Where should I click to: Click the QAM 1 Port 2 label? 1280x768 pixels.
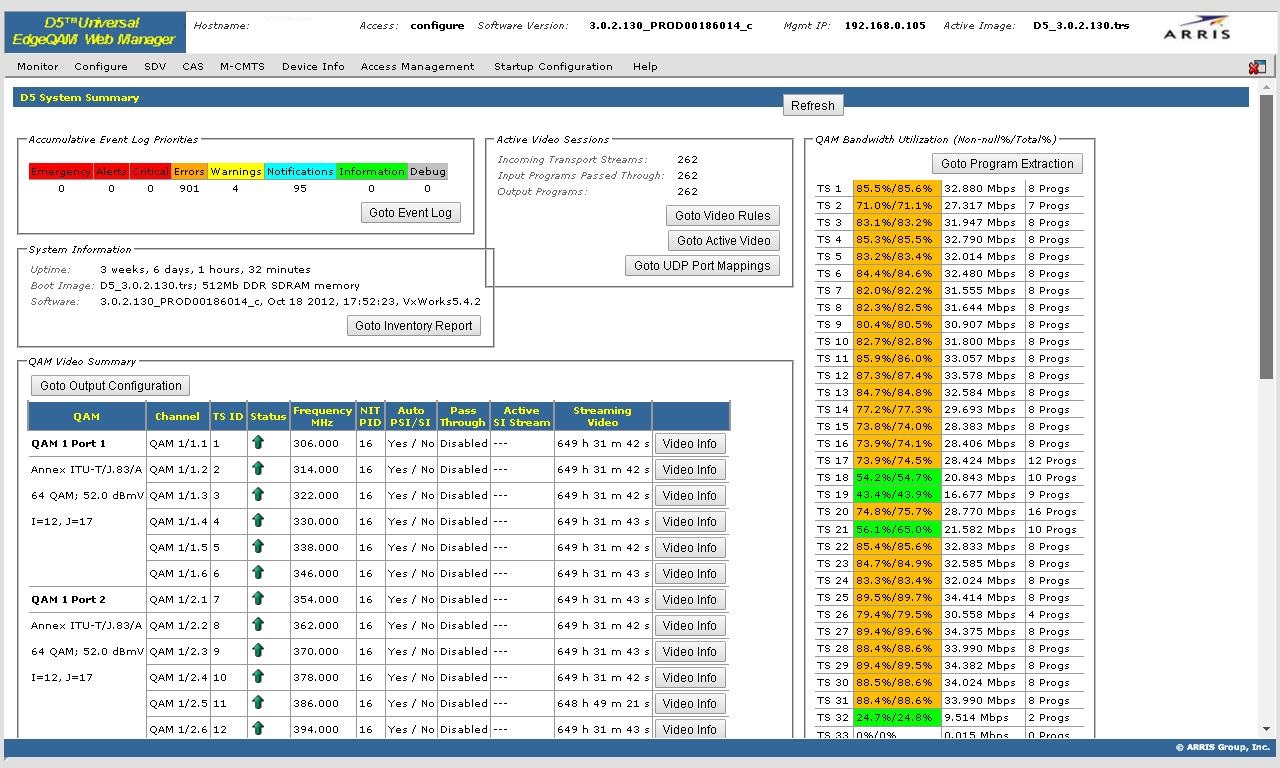(x=68, y=600)
